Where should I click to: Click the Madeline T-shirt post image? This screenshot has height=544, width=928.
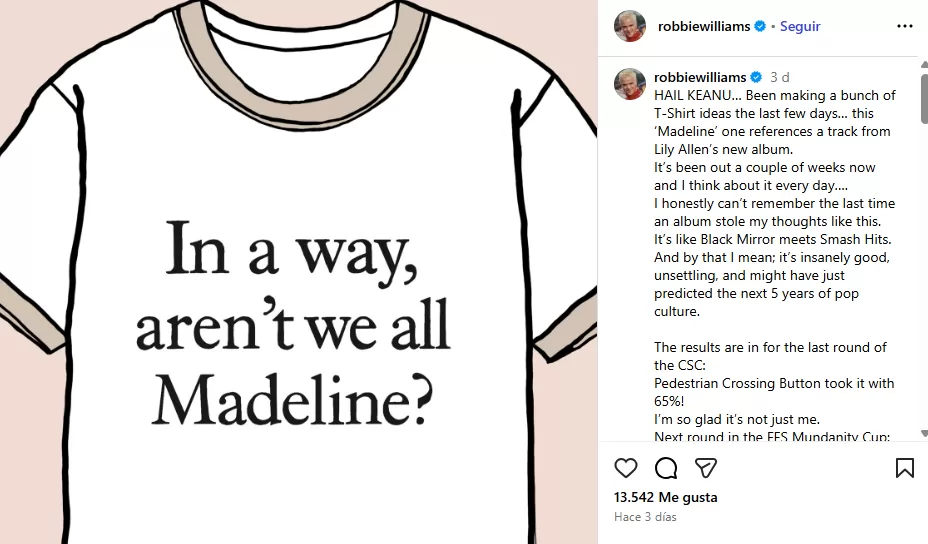298,272
